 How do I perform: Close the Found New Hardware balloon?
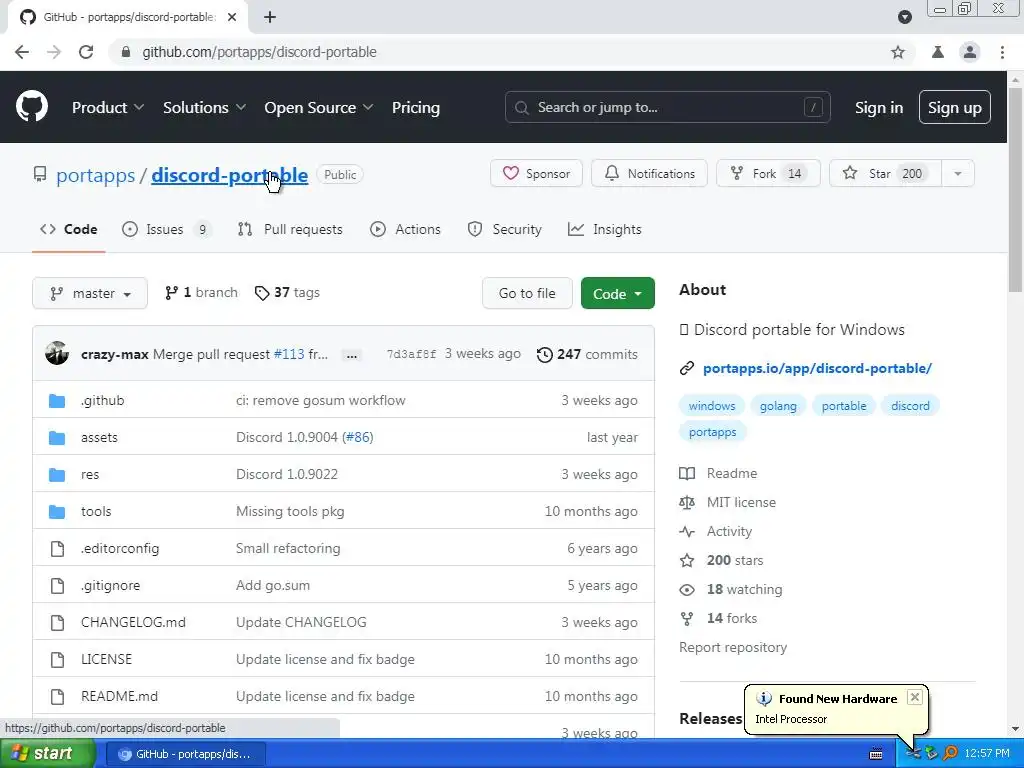point(915,697)
